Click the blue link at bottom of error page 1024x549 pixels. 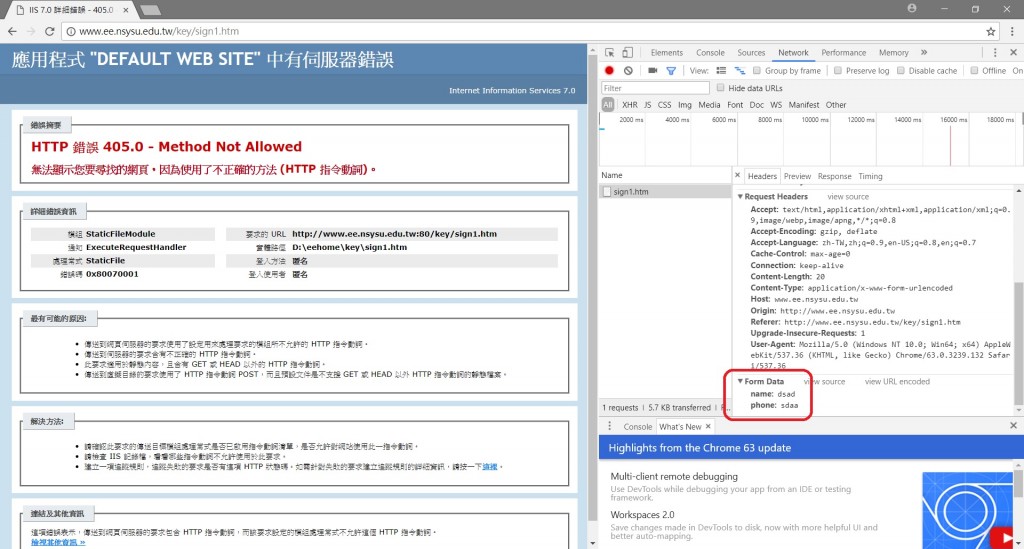(x=57, y=542)
